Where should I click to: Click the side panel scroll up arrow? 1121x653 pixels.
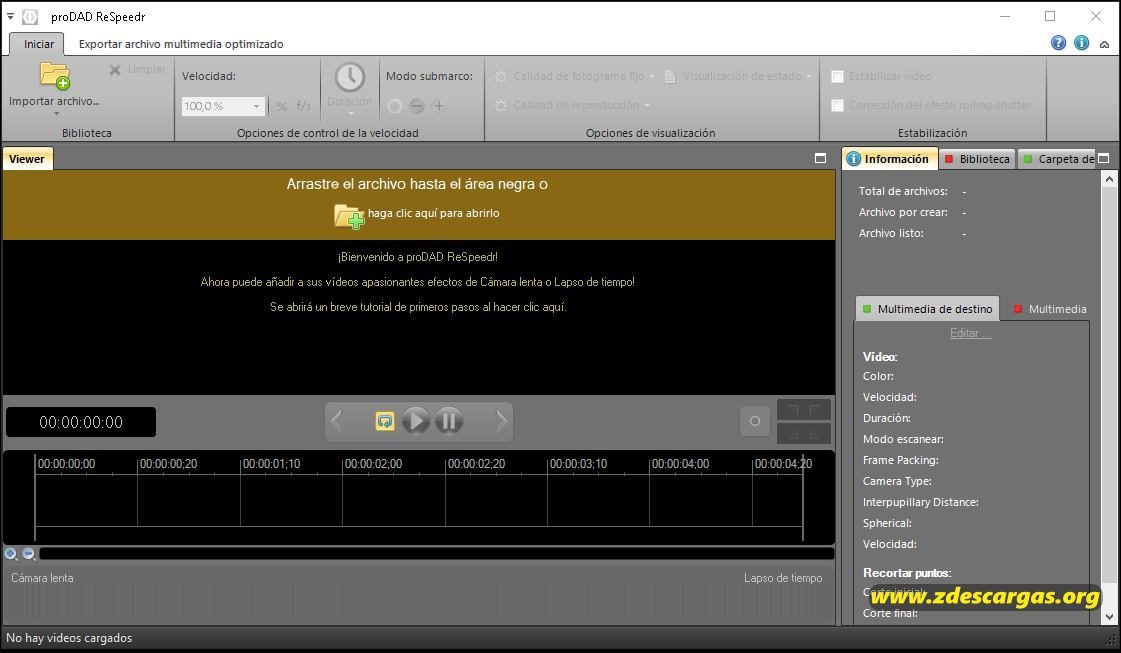click(1110, 179)
